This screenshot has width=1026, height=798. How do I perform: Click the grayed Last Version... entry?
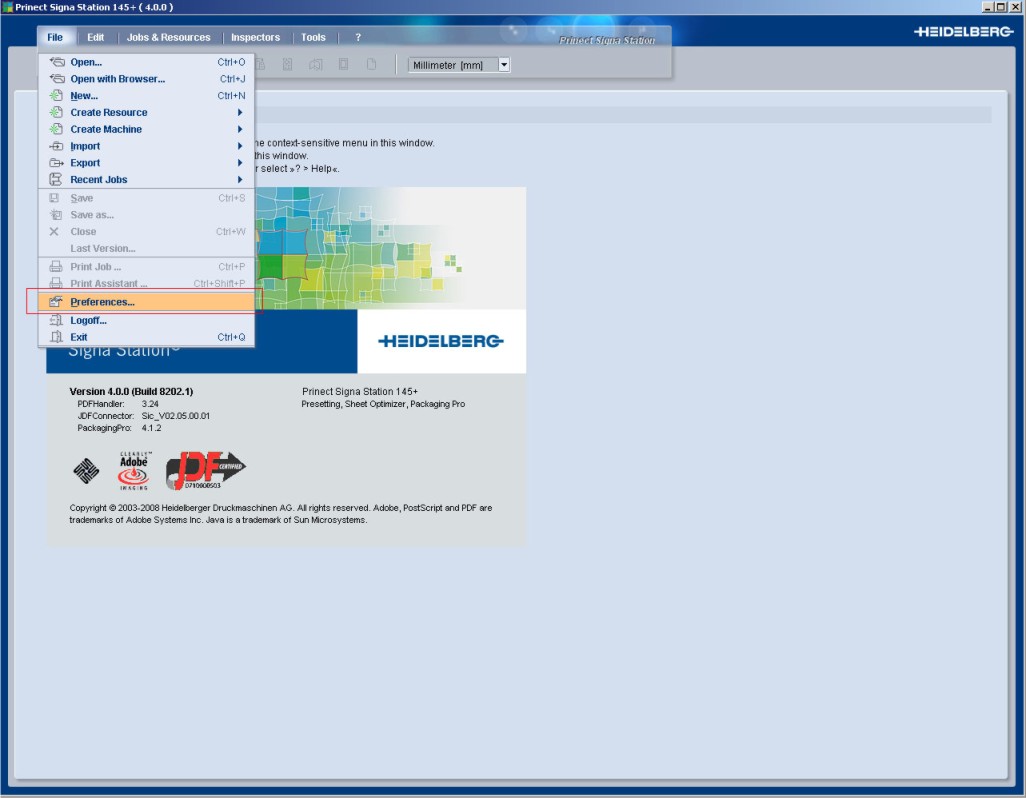click(147, 249)
